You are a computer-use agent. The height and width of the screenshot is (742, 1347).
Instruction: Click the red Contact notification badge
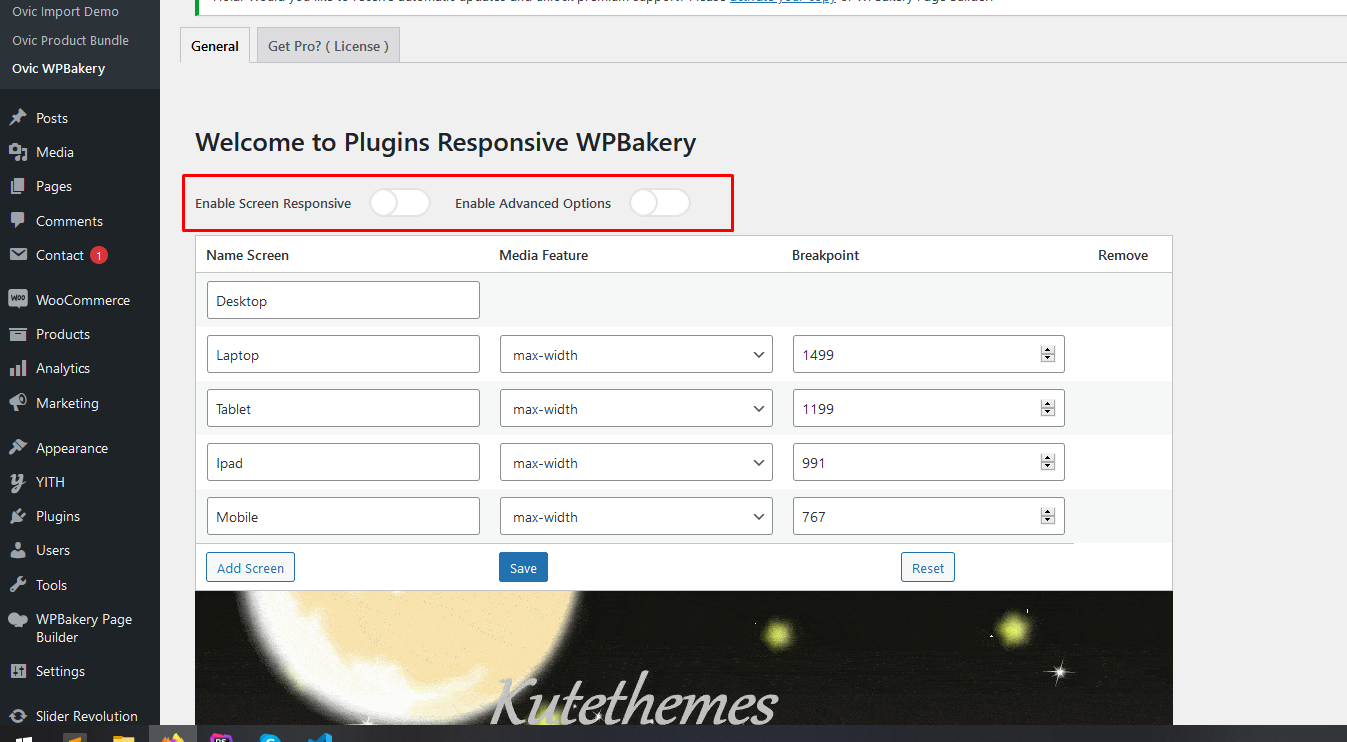(99, 255)
